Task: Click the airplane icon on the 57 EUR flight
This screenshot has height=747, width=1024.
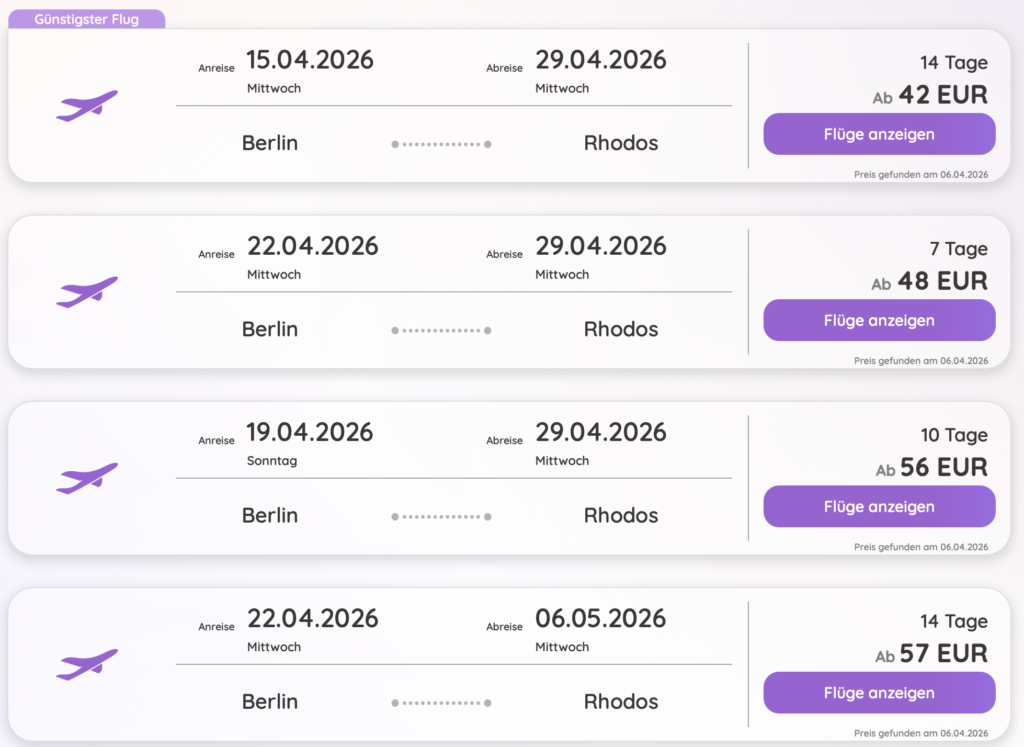Action: coord(87,664)
